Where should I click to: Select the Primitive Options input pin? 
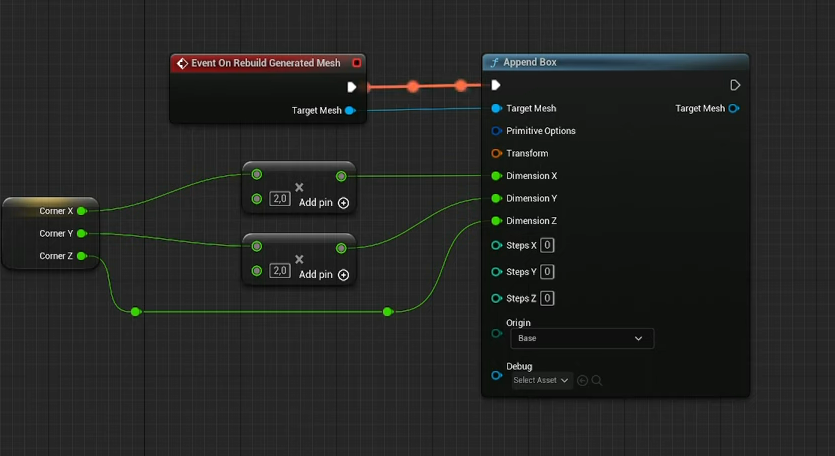coord(496,131)
